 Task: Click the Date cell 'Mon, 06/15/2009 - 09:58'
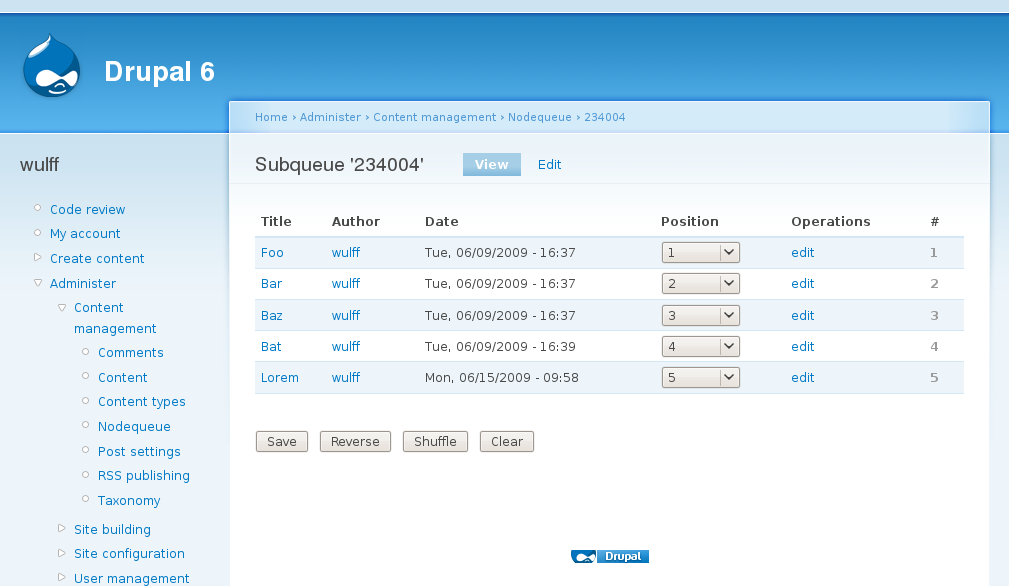point(501,378)
